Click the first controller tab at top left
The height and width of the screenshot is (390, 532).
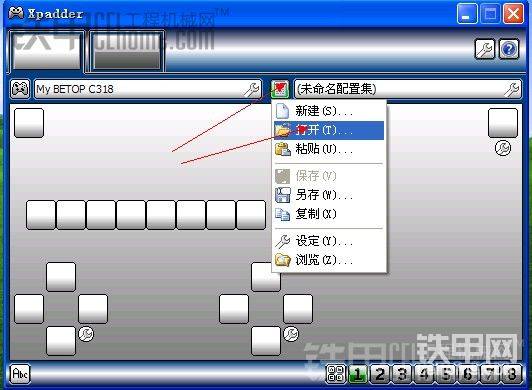coord(46,51)
